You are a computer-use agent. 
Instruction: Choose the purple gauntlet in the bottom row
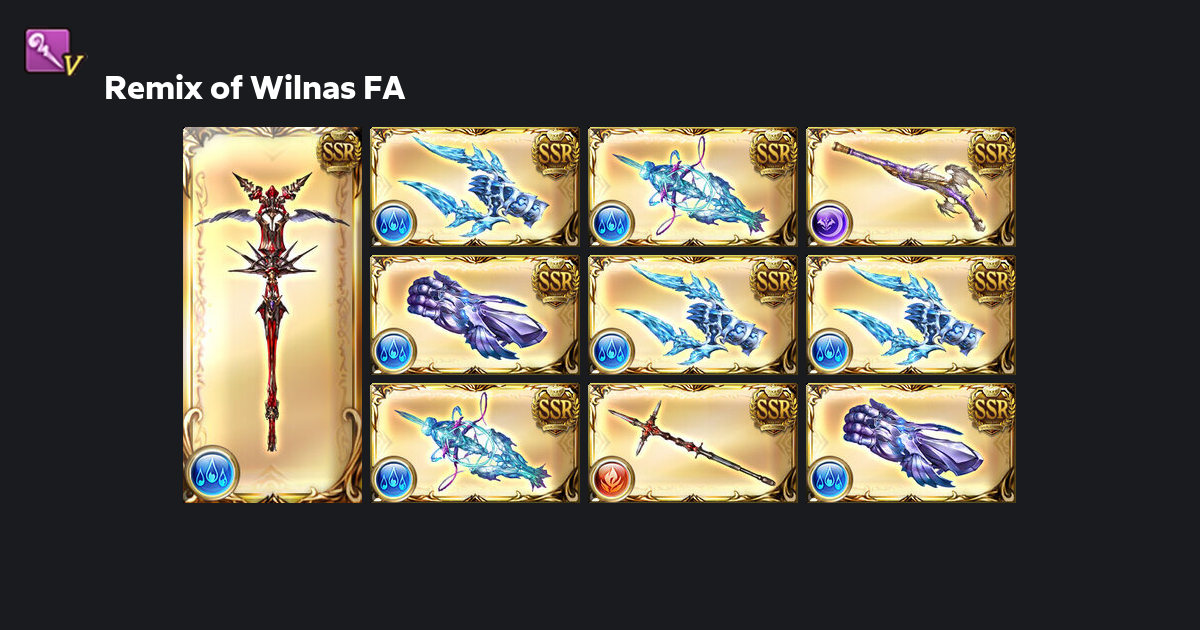[x=911, y=442]
